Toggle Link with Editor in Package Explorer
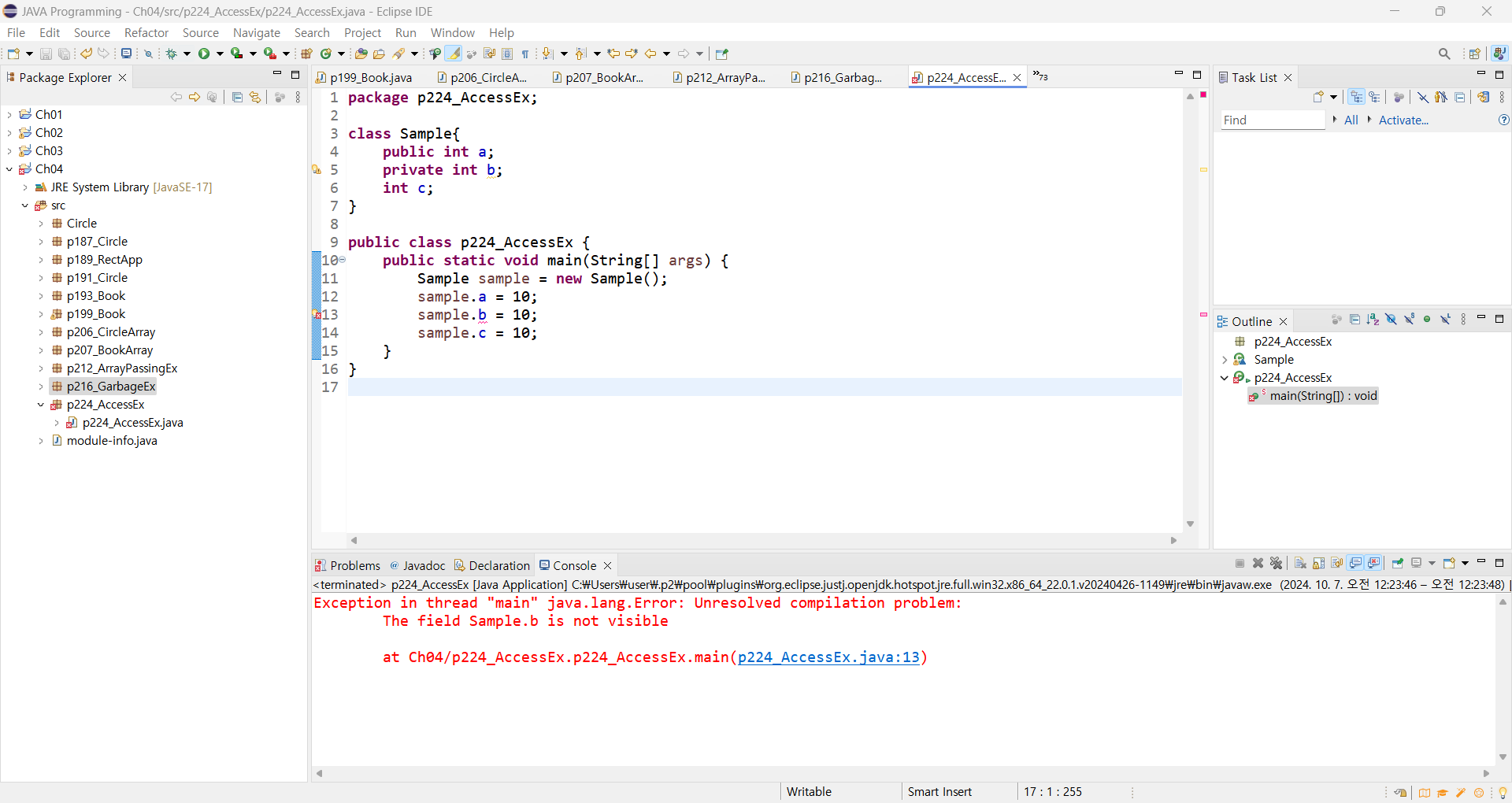1512x803 pixels. tap(255, 97)
